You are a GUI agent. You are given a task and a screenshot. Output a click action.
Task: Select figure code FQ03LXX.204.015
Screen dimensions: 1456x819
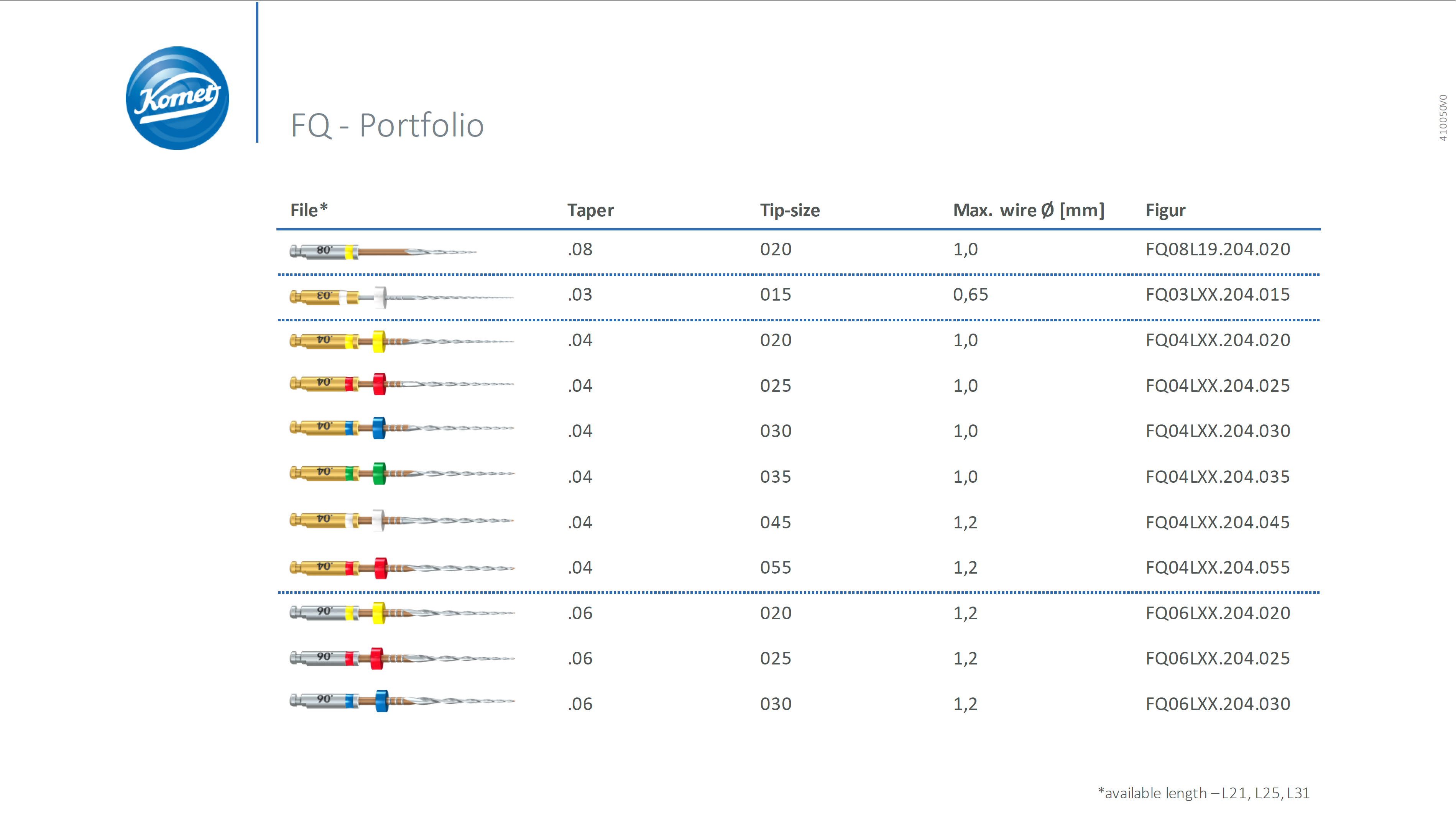tap(1218, 294)
